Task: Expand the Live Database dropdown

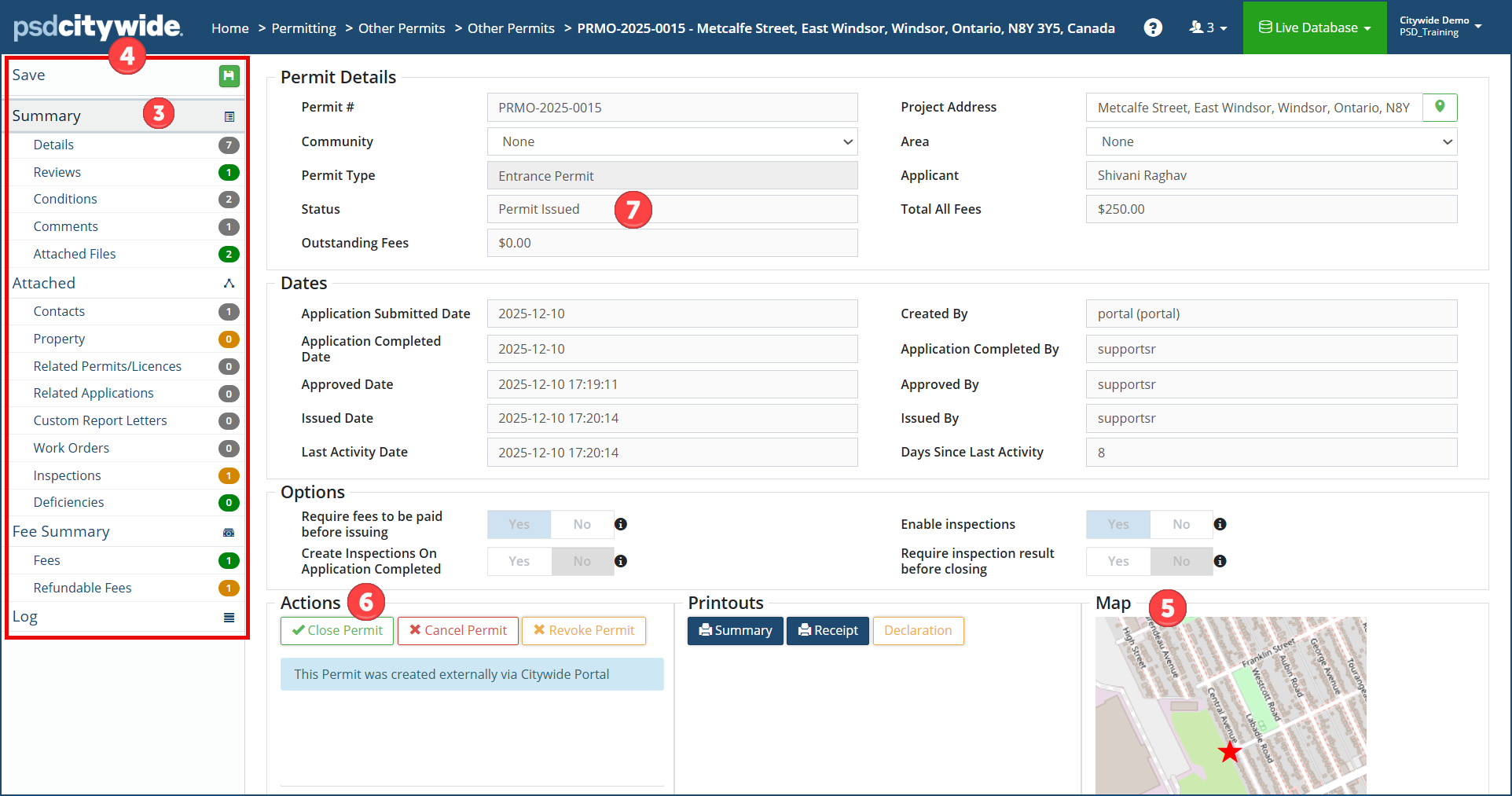Action: (1314, 28)
